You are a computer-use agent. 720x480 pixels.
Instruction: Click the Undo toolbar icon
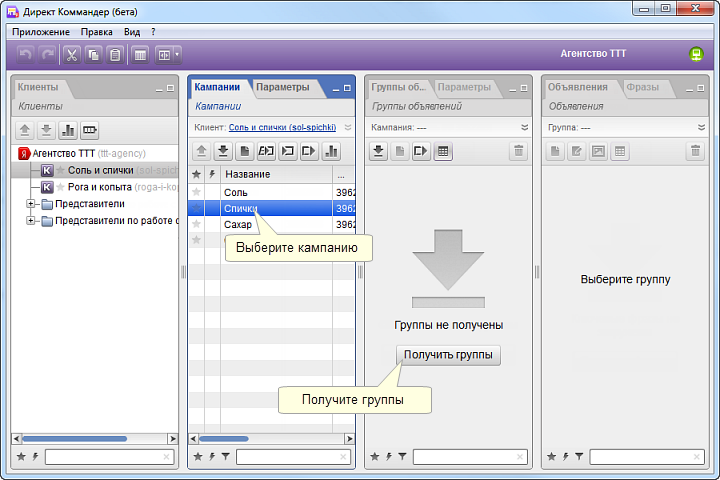pos(25,55)
